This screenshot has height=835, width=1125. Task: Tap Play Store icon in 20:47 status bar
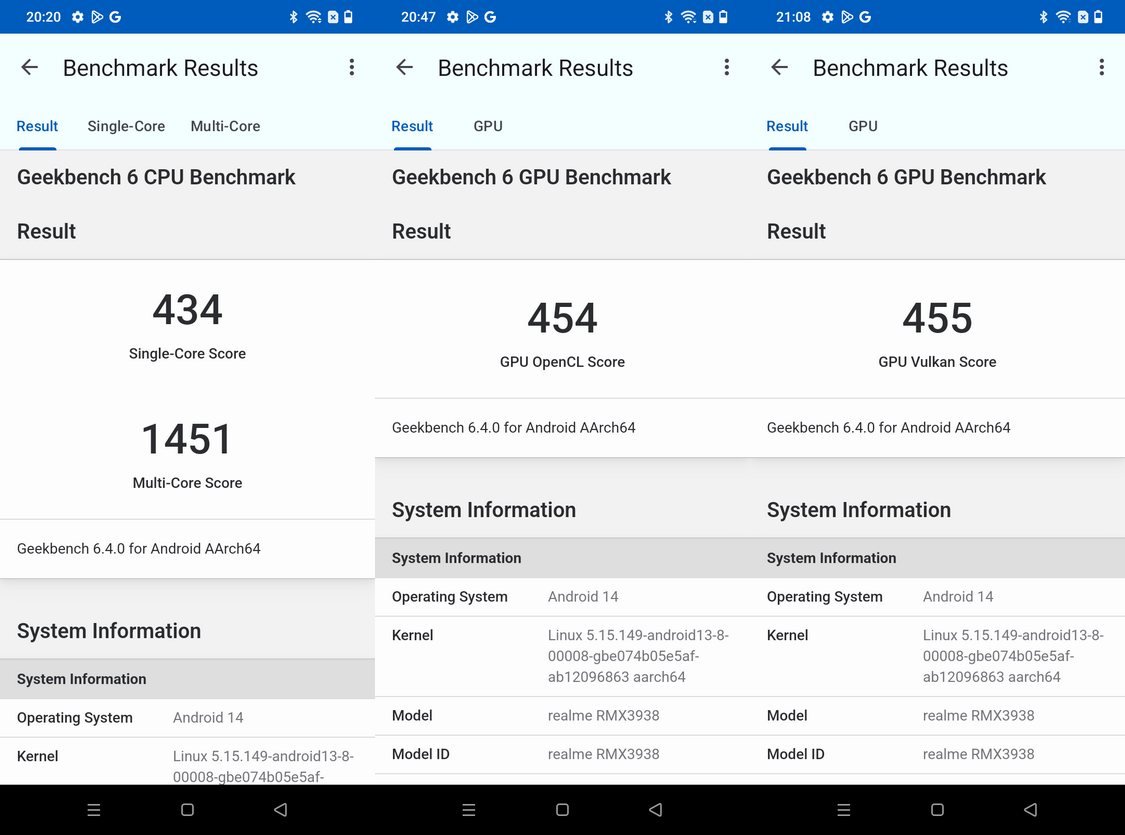pos(472,16)
